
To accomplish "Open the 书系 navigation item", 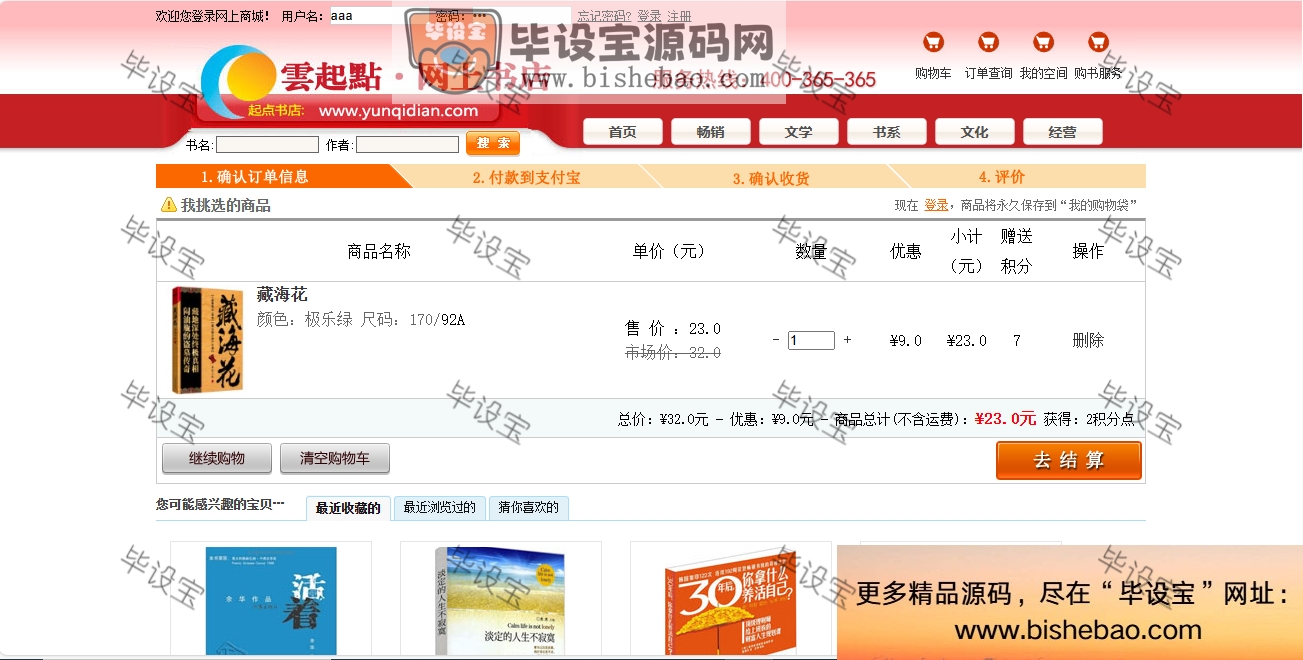I will (887, 132).
